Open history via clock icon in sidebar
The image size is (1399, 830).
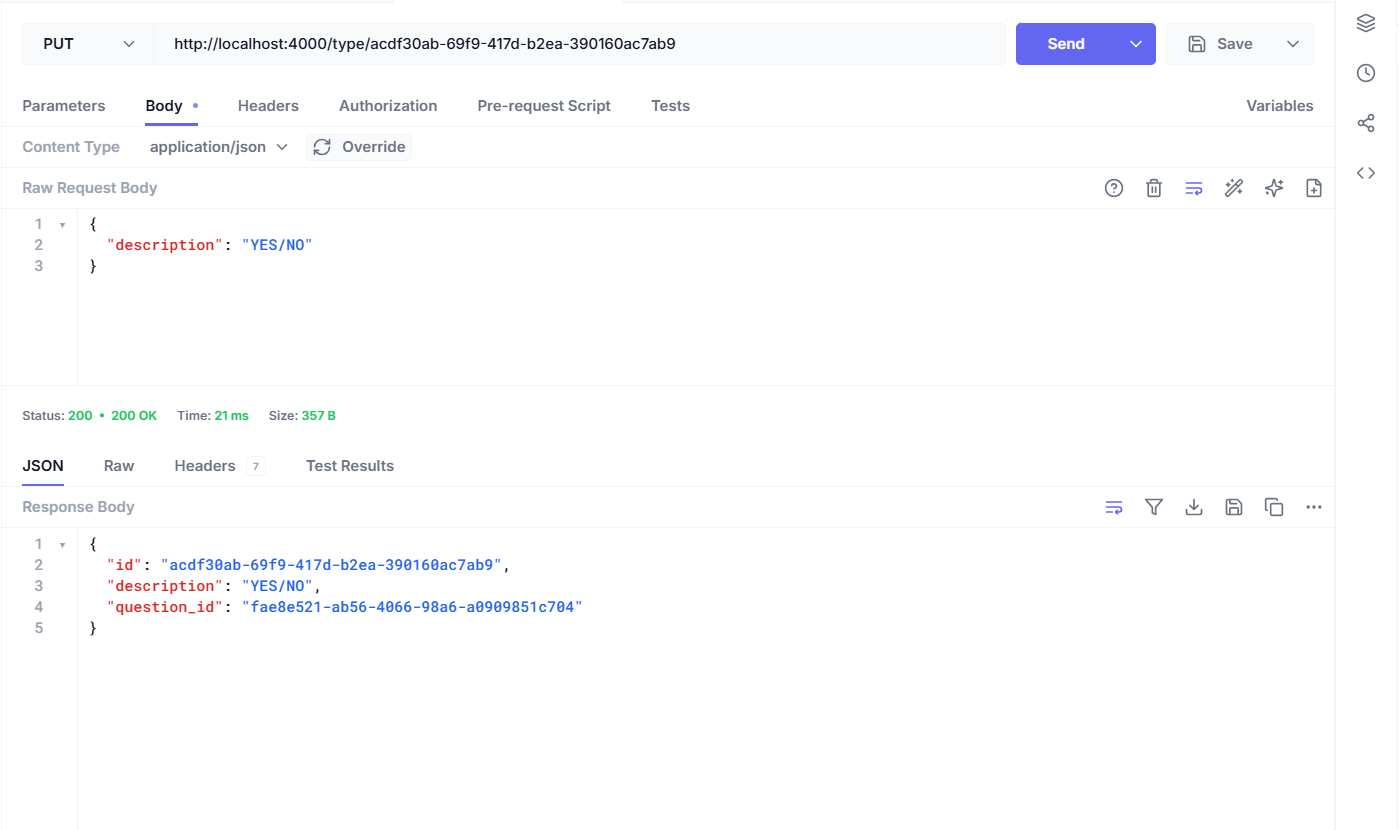1365,73
